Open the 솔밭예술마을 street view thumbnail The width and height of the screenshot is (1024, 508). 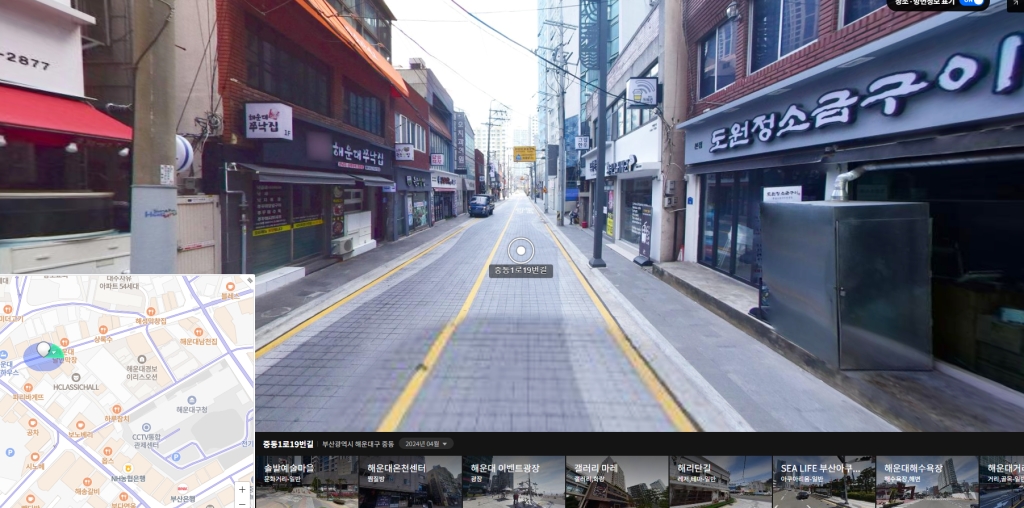pyautogui.click(x=308, y=482)
